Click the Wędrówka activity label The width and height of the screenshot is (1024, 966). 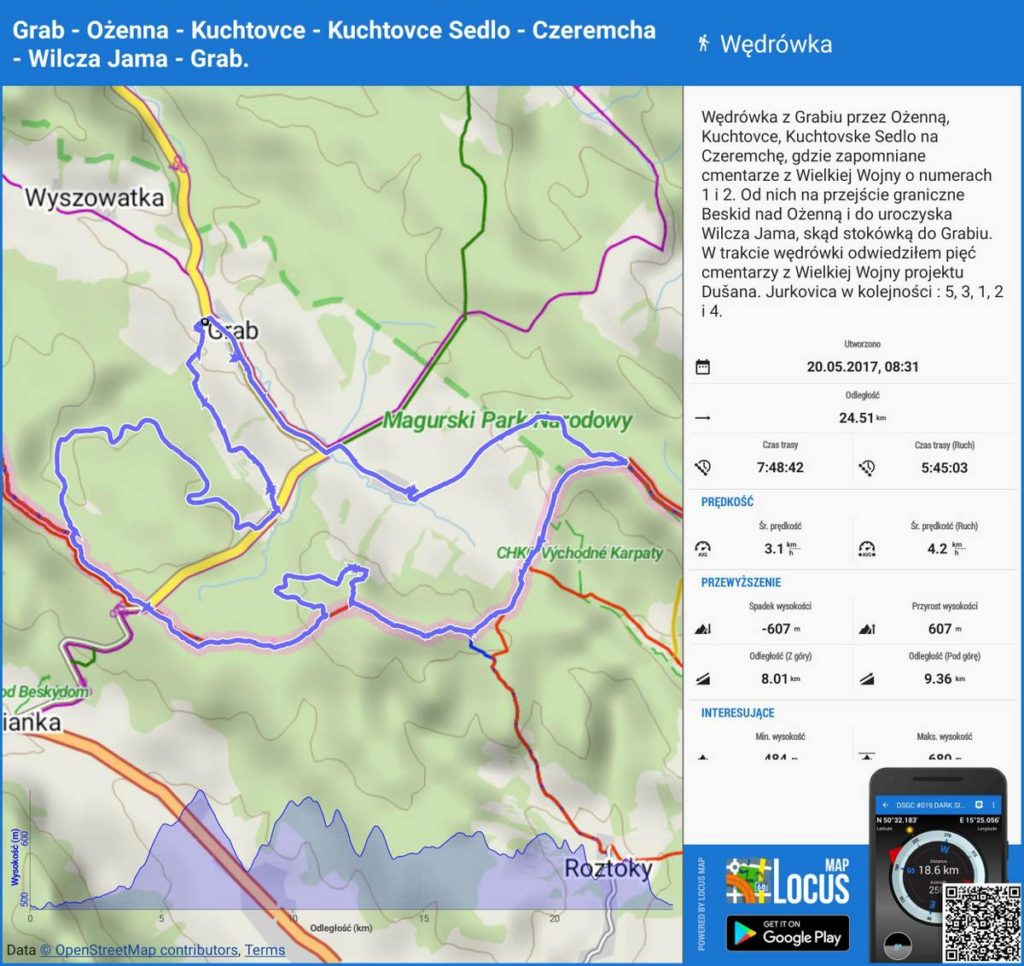(x=776, y=44)
